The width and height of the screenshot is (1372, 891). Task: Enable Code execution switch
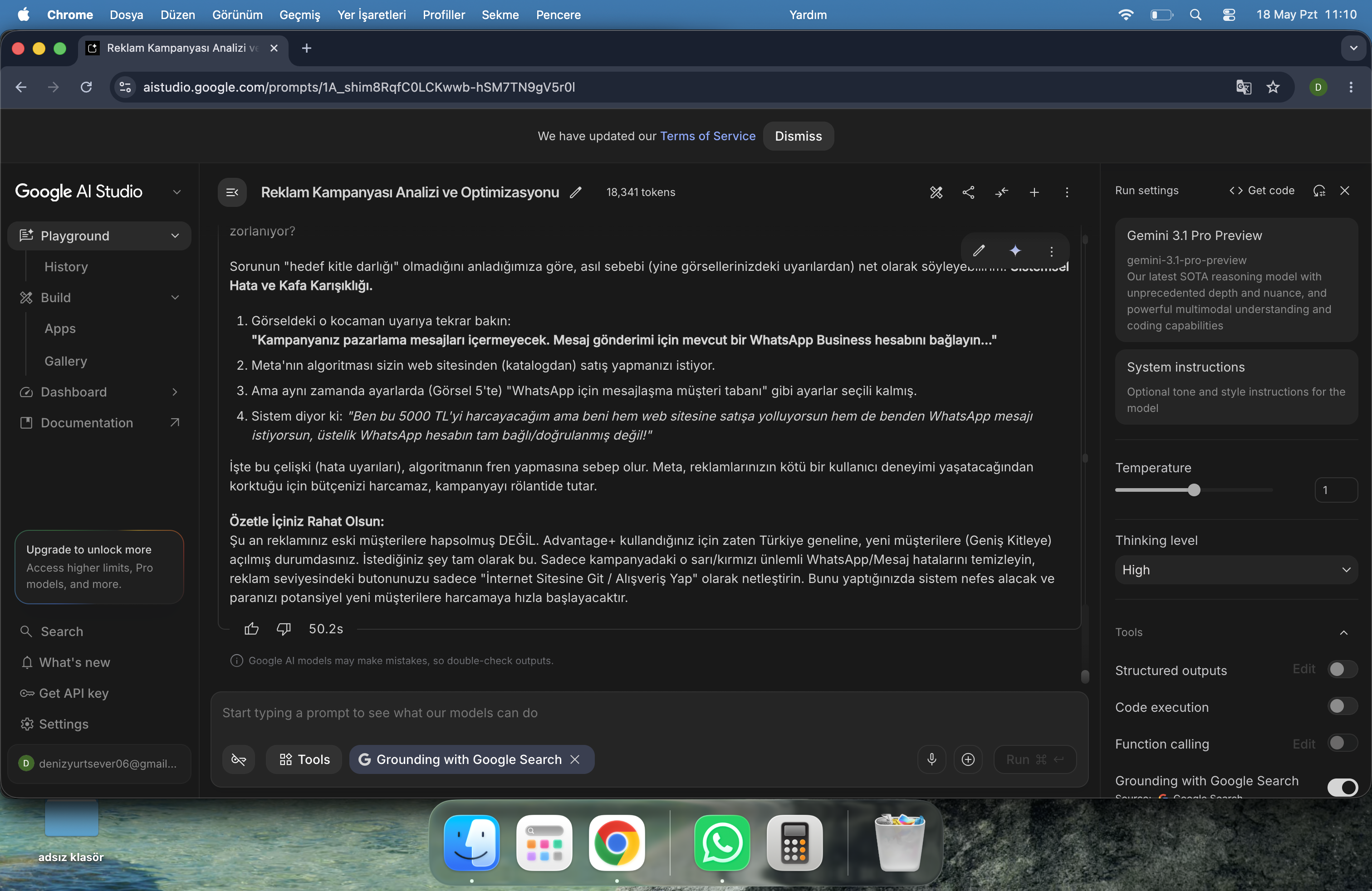point(1342,706)
